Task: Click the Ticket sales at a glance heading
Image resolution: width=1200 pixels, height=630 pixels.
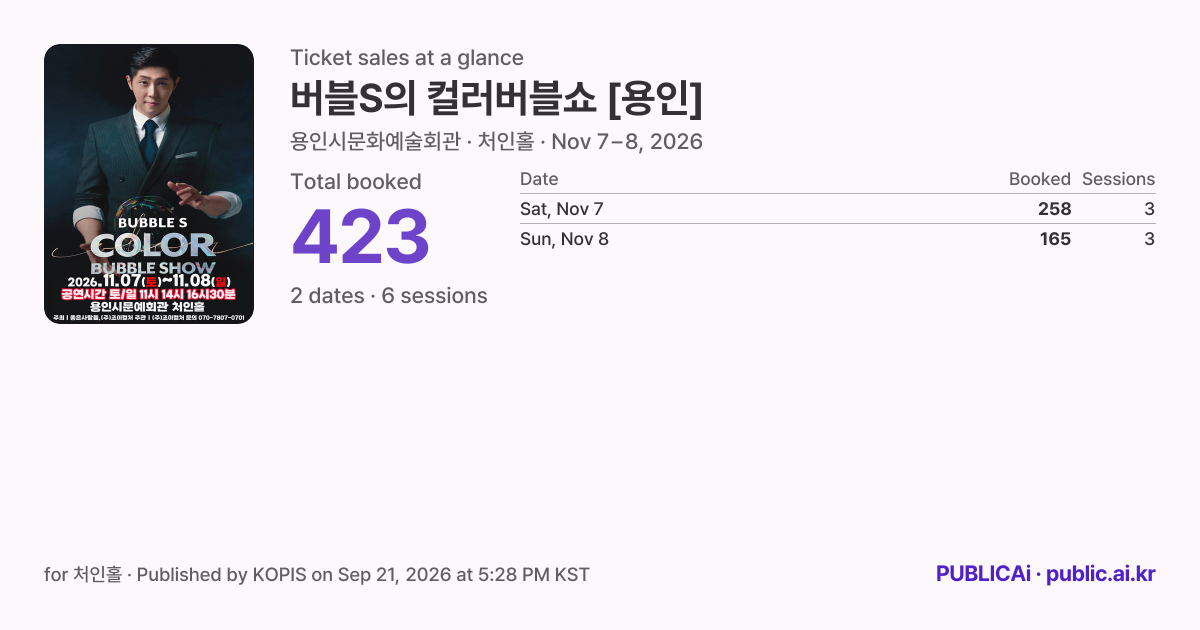Action: click(x=407, y=58)
